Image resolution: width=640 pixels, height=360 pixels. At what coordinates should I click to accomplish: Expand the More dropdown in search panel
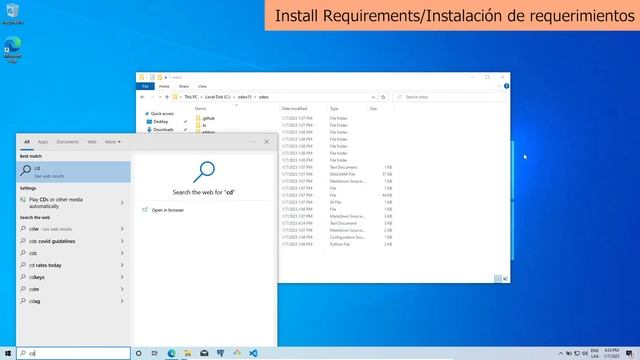point(113,142)
